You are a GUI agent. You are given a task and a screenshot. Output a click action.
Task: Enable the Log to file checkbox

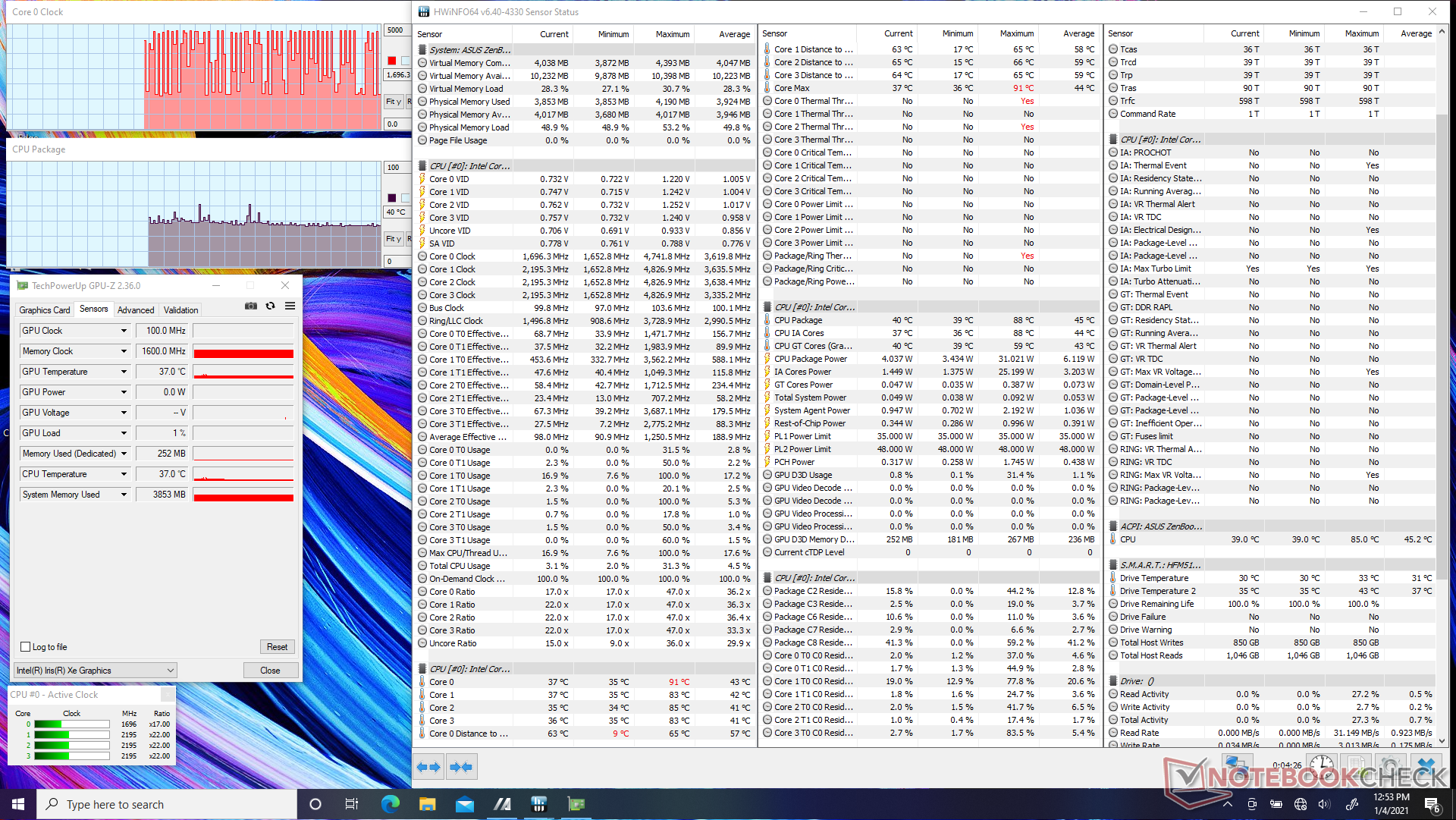pyautogui.click(x=26, y=647)
